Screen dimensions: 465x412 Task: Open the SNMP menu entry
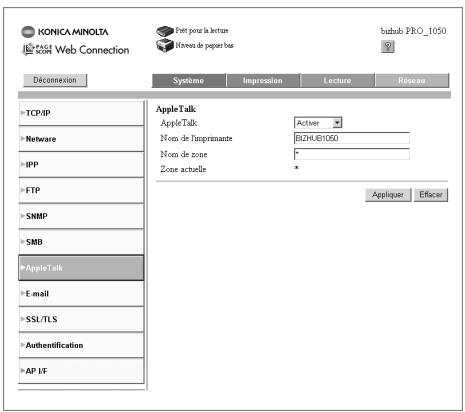click(81, 216)
